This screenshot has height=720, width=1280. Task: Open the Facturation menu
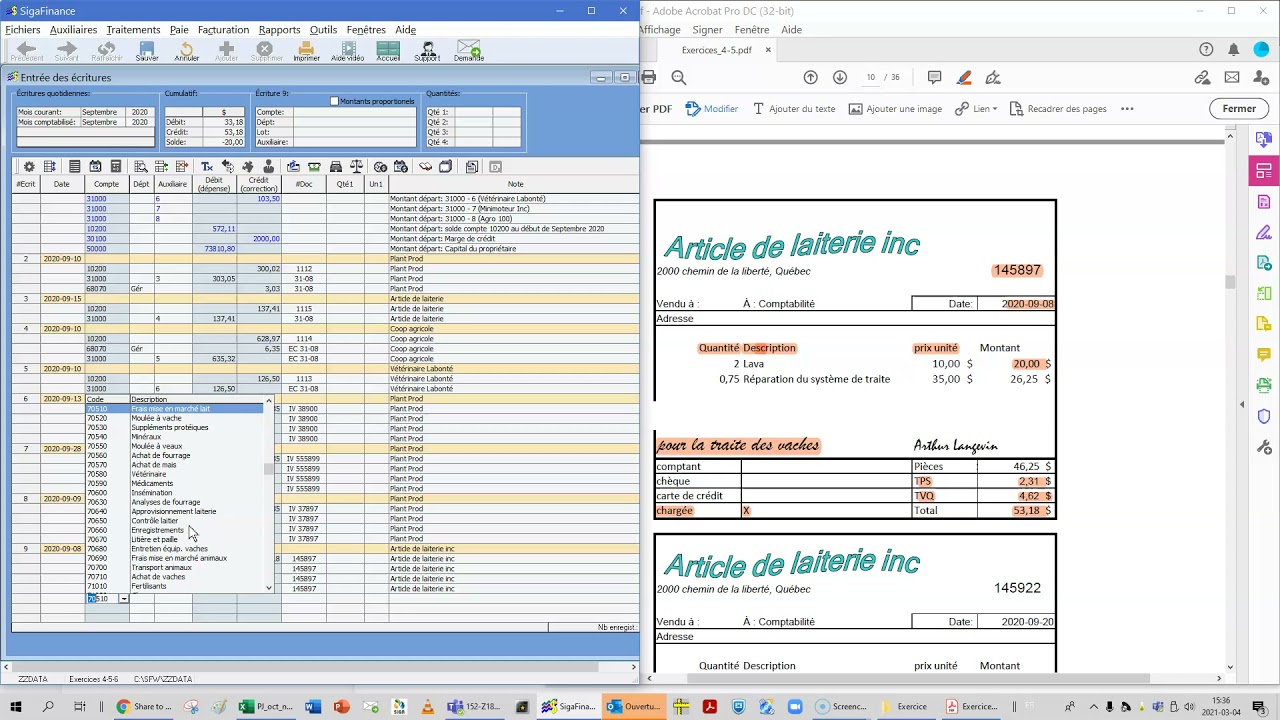point(223,30)
